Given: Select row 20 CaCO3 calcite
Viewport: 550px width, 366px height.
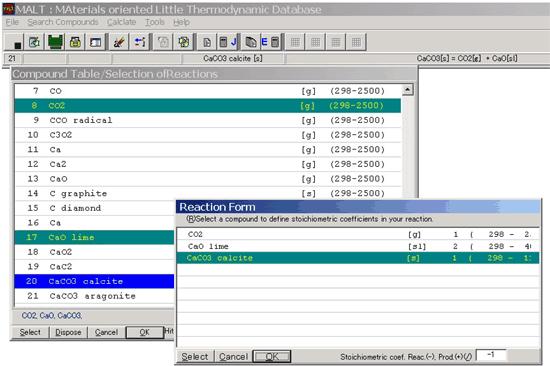Looking at the screenshot, I should click(95, 281).
